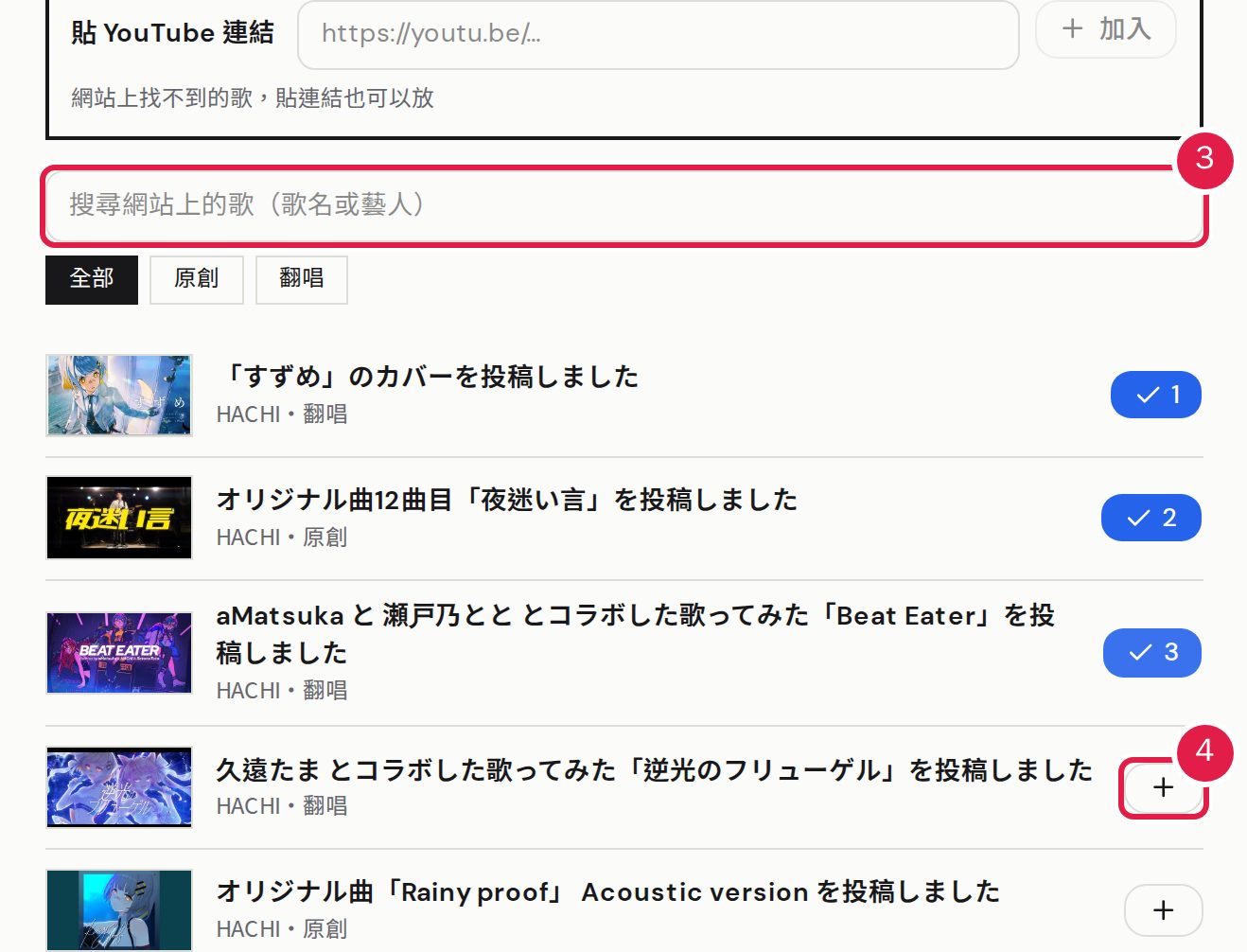The width and height of the screenshot is (1247, 952).
Task: Click HACHI・翻唱 under the 「Beat Eater」 title
Action: 282,691
